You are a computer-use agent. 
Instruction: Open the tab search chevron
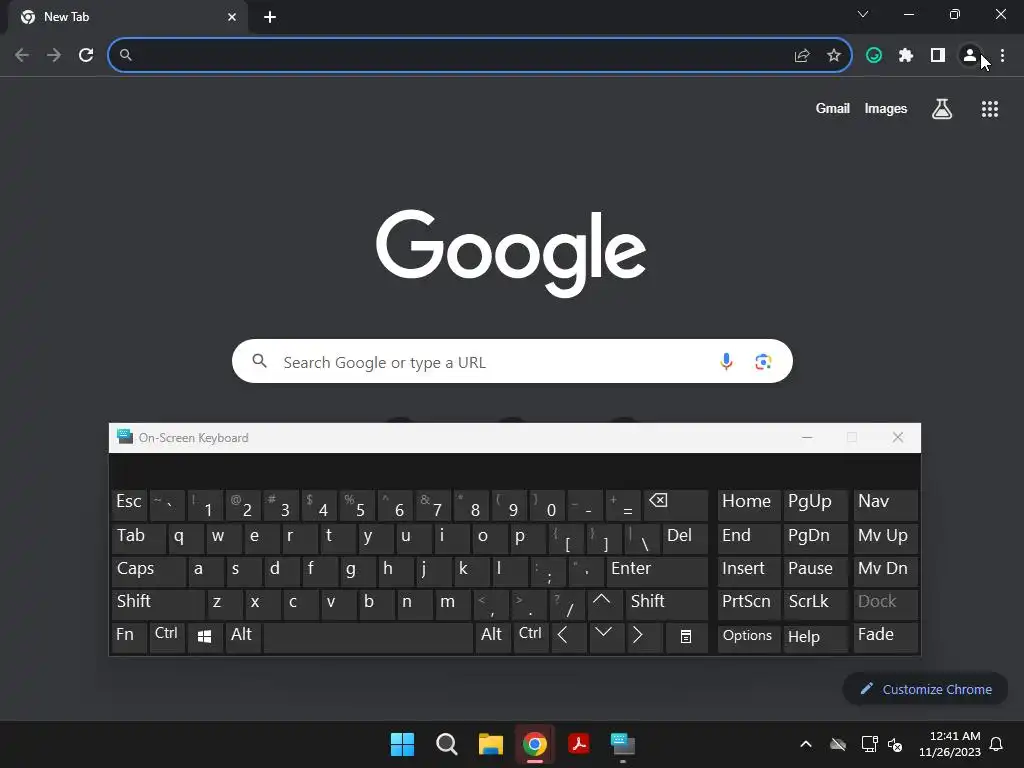click(863, 14)
